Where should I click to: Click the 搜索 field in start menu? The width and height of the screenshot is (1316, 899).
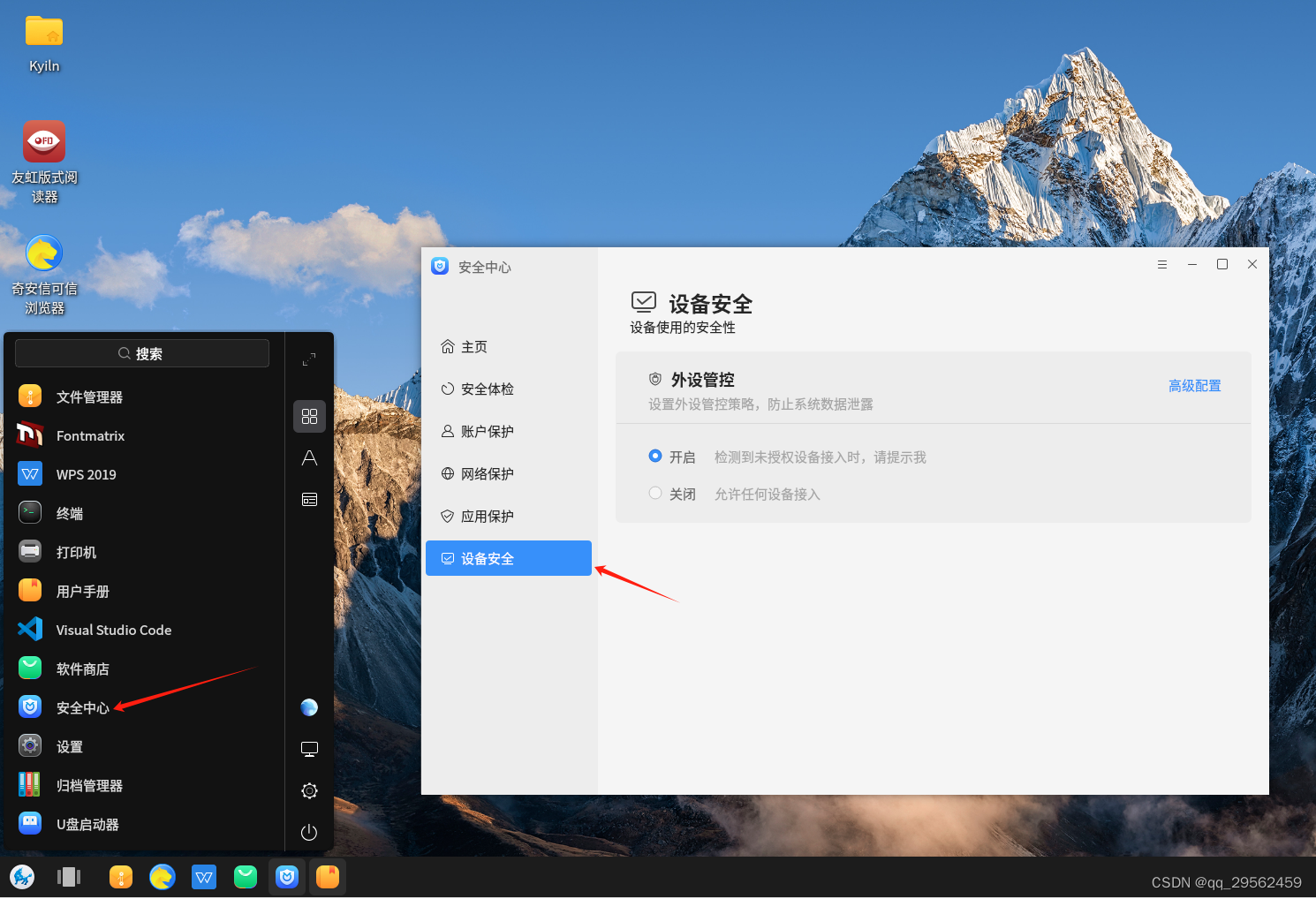(x=142, y=353)
